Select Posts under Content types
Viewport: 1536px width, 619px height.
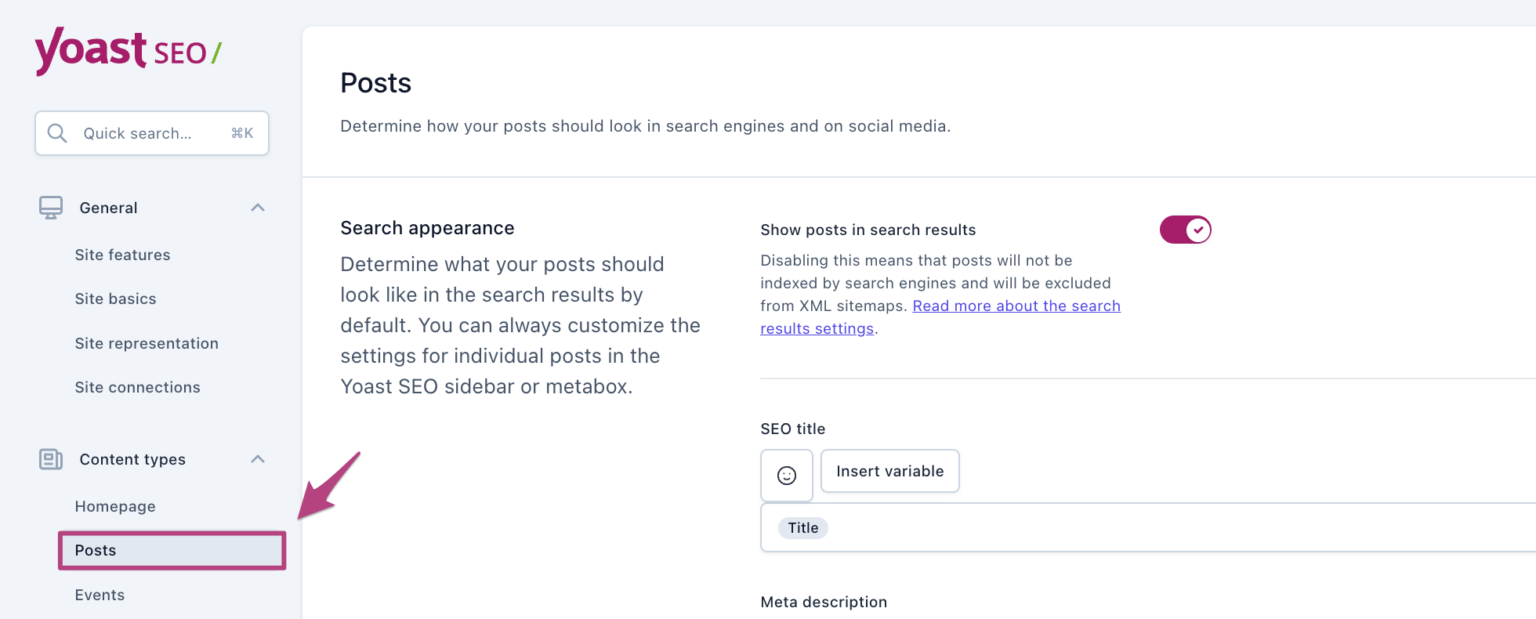(x=95, y=550)
